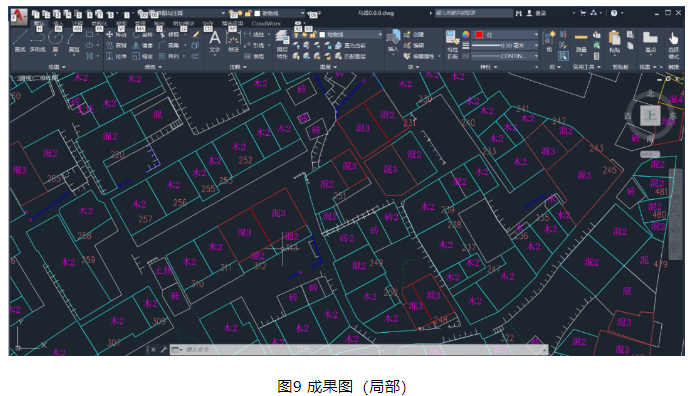The width and height of the screenshot is (694, 396).
Task: Switch to the CloudWorx ribbon tab
Action: [x=266, y=23]
